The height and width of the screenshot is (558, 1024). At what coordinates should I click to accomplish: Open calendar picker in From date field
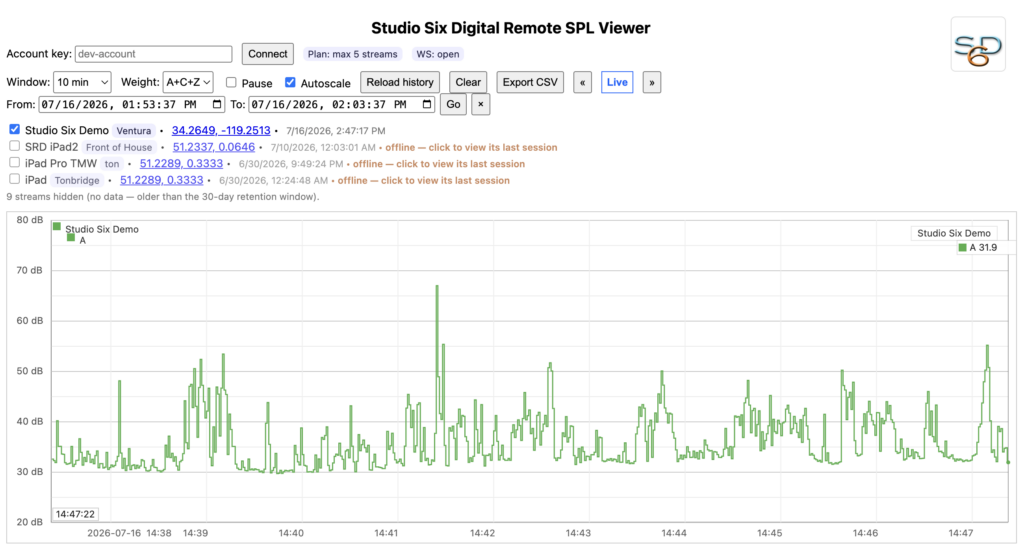click(217, 105)
